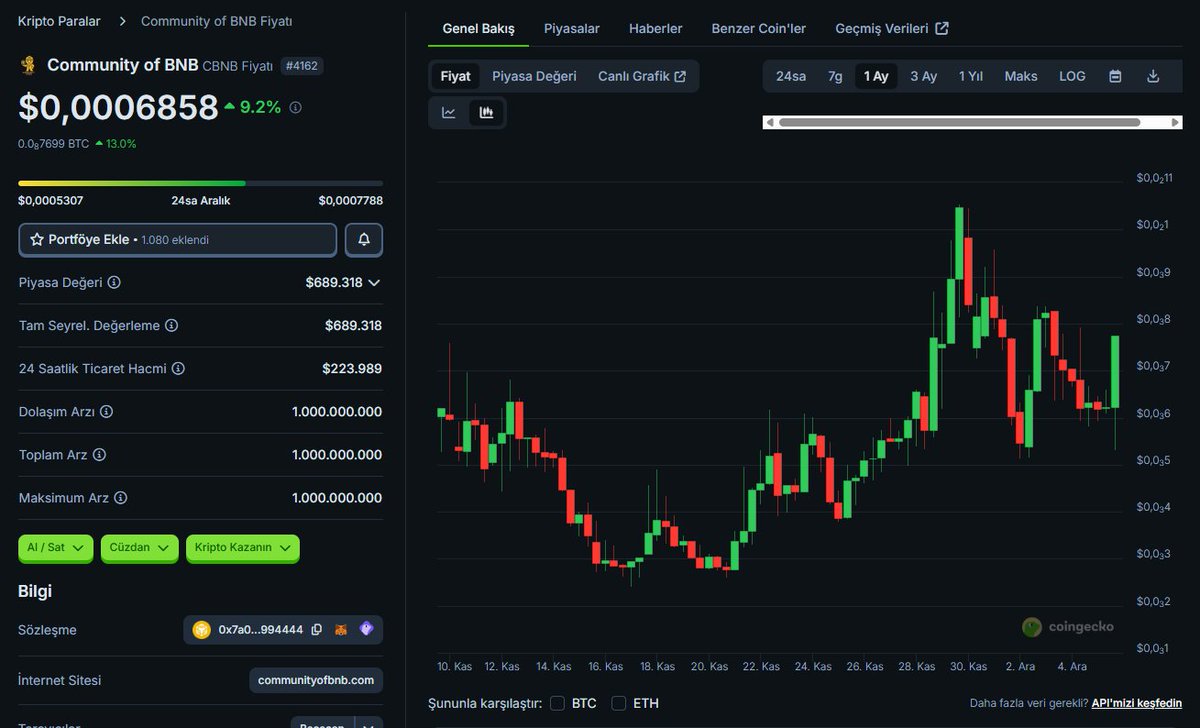Click the Community of BNB coin logo
Viewport: 1200px width, 728px height.
click(x=28, y=65)
